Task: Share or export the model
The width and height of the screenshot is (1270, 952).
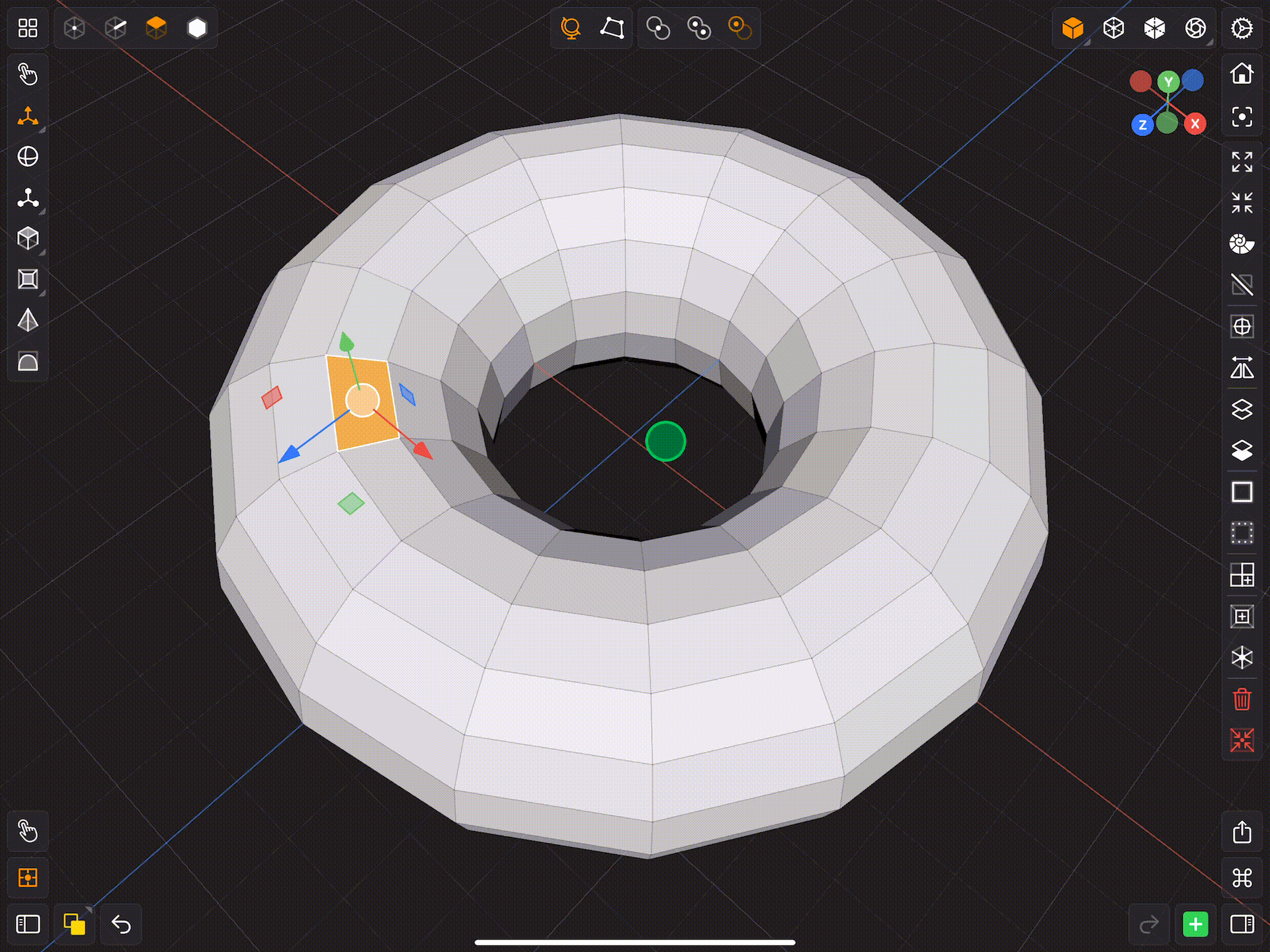Action: click(1242, 831)
